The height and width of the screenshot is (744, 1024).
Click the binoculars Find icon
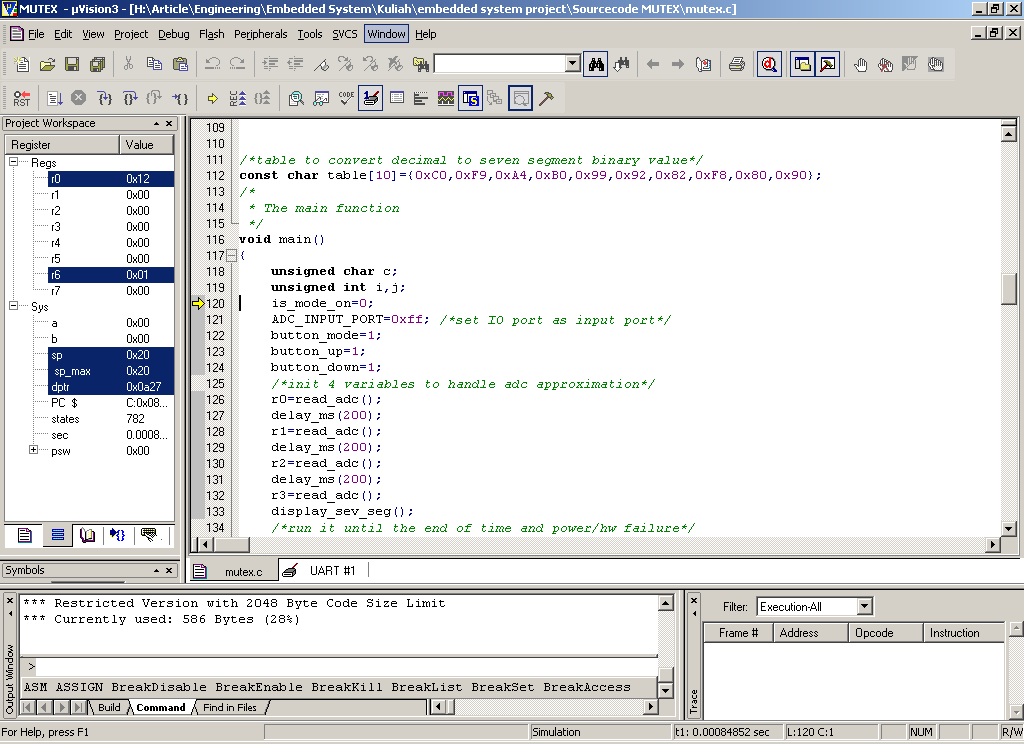point(596,65)
